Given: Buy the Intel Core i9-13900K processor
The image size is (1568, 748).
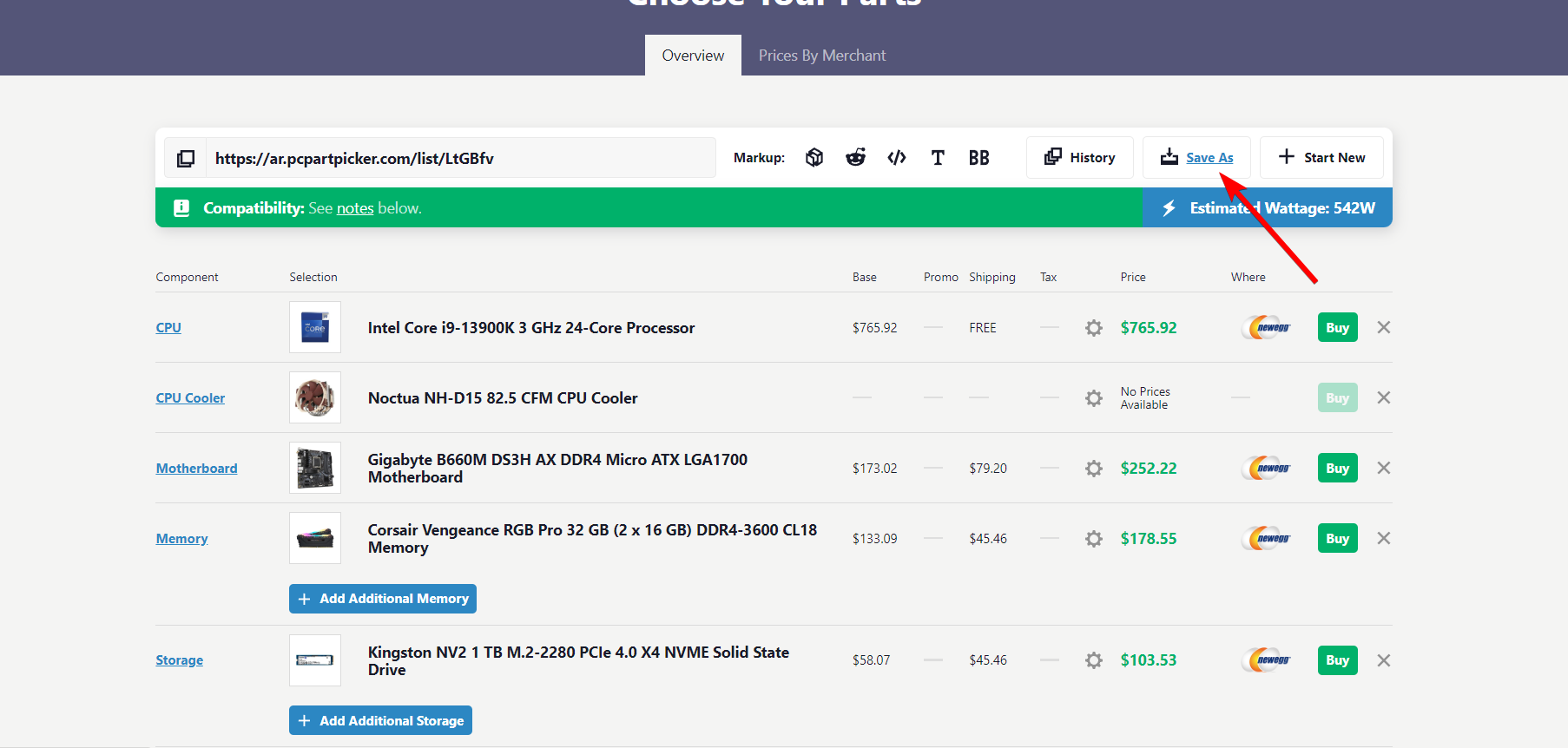Looking at the screenshot, I should (x=1337, y=327).
